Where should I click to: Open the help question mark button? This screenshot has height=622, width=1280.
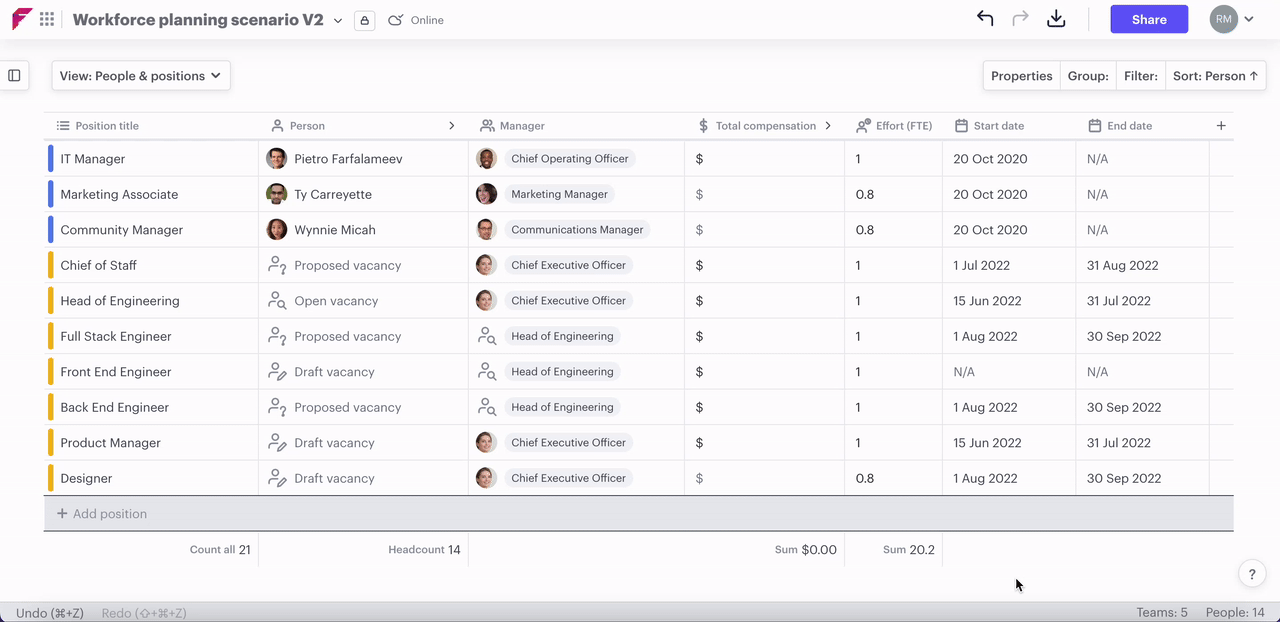(x=1252, y=574)
